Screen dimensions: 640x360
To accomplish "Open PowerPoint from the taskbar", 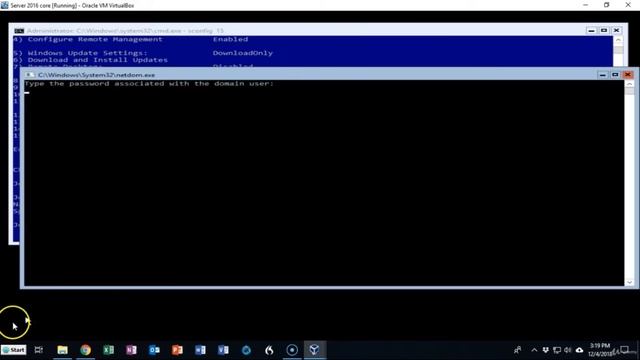I will coord(177,350).
